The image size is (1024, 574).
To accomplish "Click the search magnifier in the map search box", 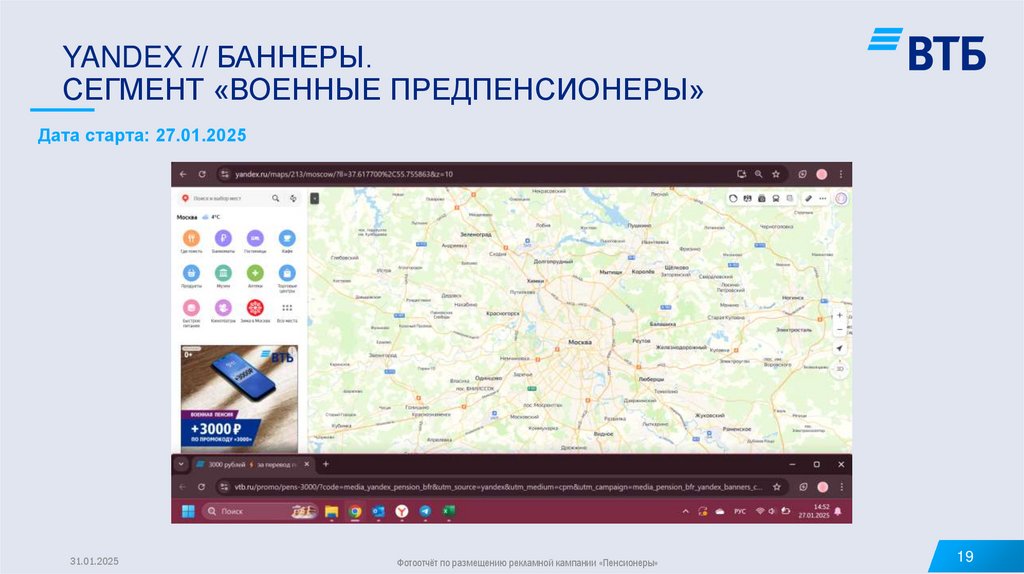I will (276, 198).
